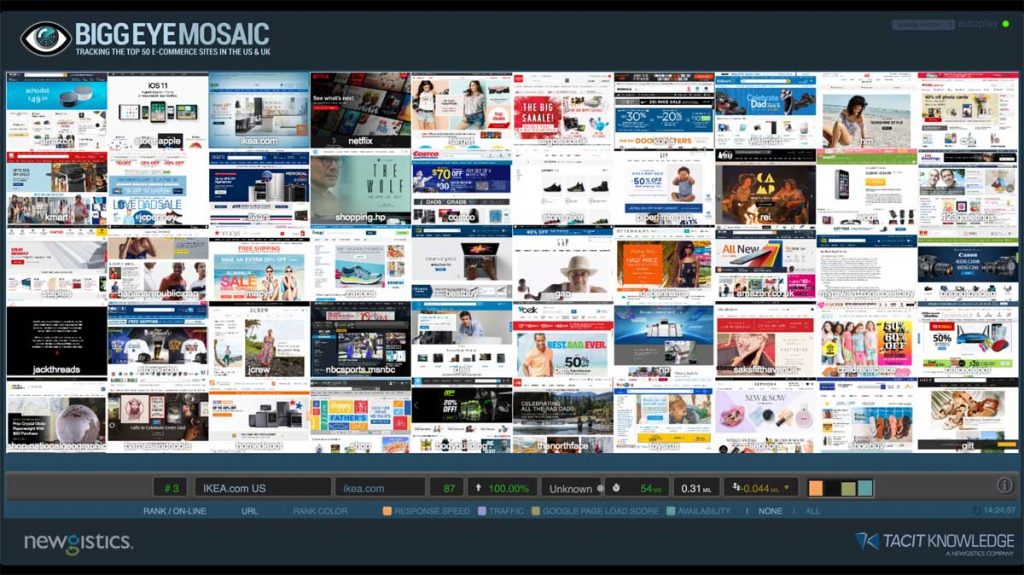Viewport: 1024px width, 575px height.
Task: Open the saksfifthavenue thumbnail
Action: pyautogui.click(x=765, y=339)
